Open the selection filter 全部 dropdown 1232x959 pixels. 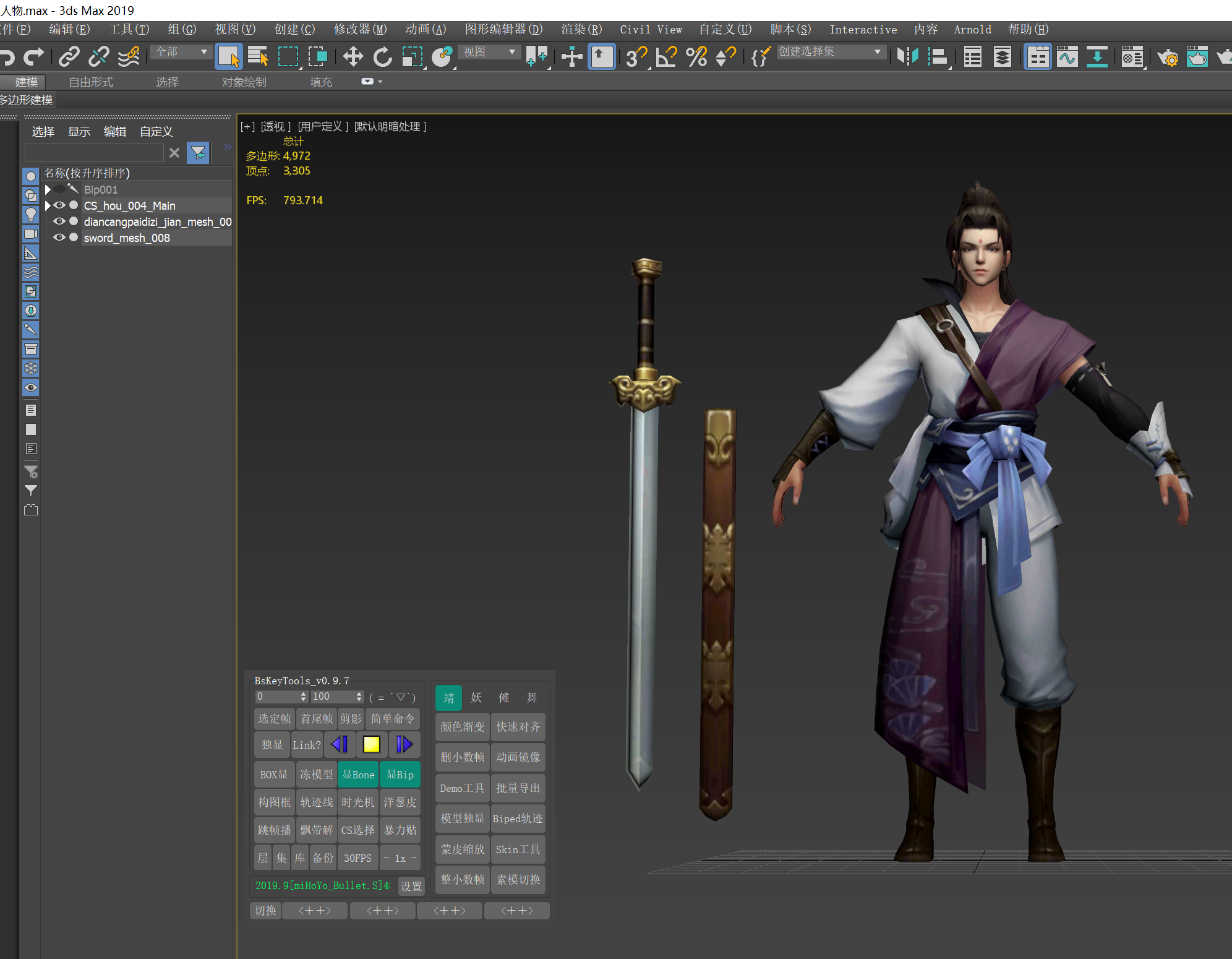pyautogui.click(x=180, y=52)
